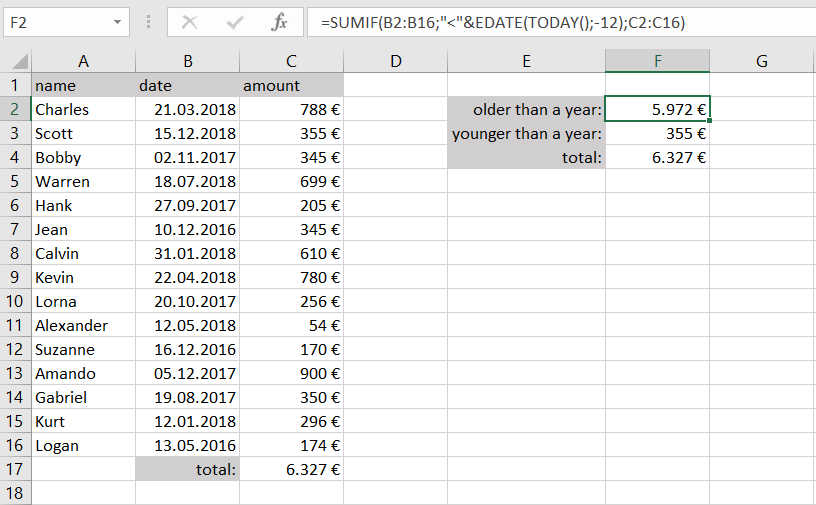Click the selected cell showing 5.972 €
This screenshot has height=505, width=816.
[x=657, y=109]
